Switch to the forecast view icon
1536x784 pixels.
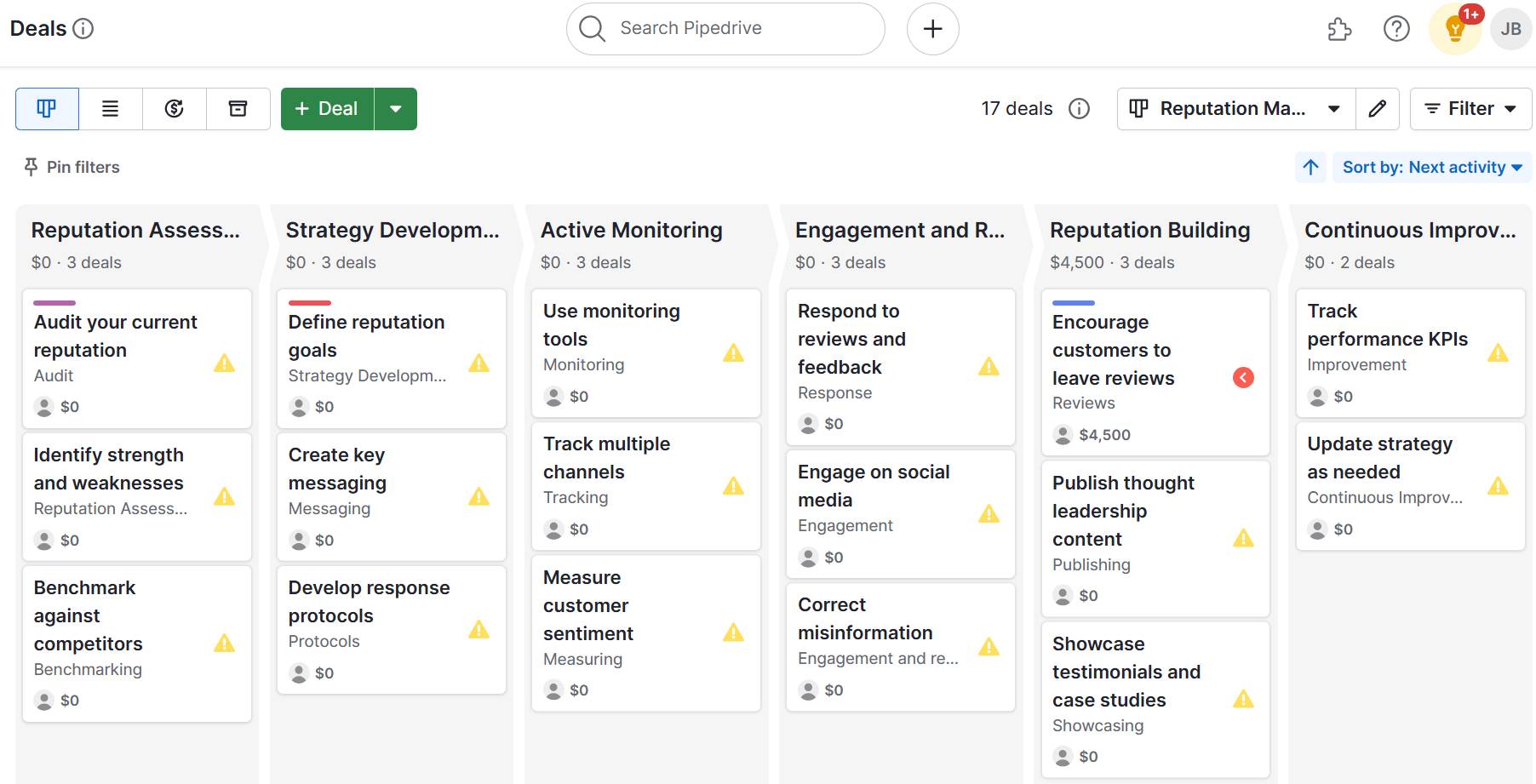tap(174, 108)
